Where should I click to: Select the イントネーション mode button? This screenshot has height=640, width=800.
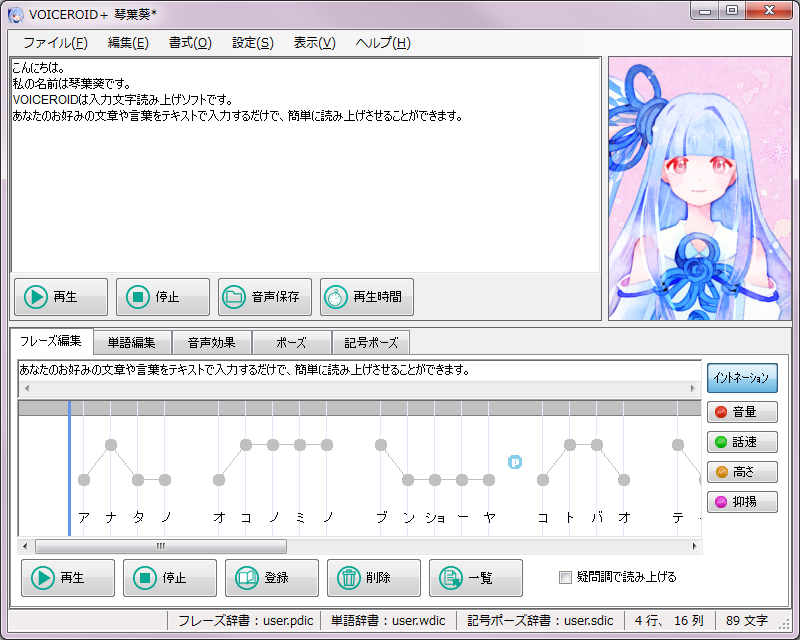[x=742, y=378]
